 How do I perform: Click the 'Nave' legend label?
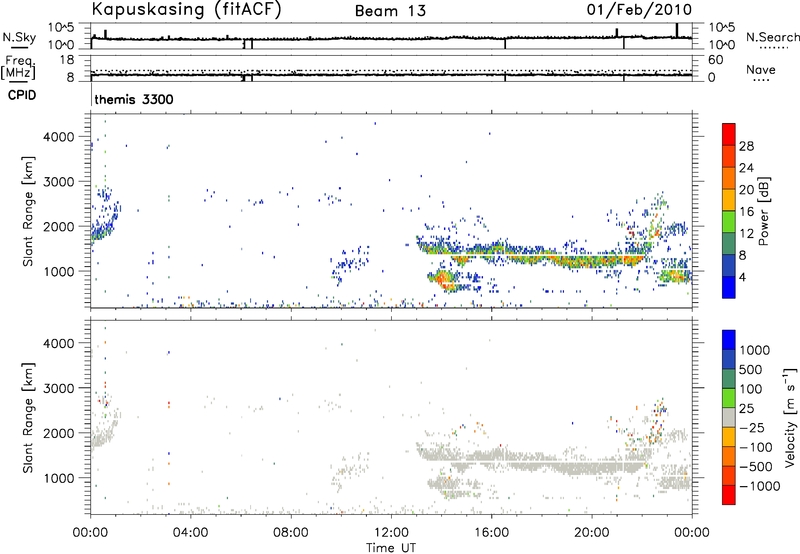(760, 70)
